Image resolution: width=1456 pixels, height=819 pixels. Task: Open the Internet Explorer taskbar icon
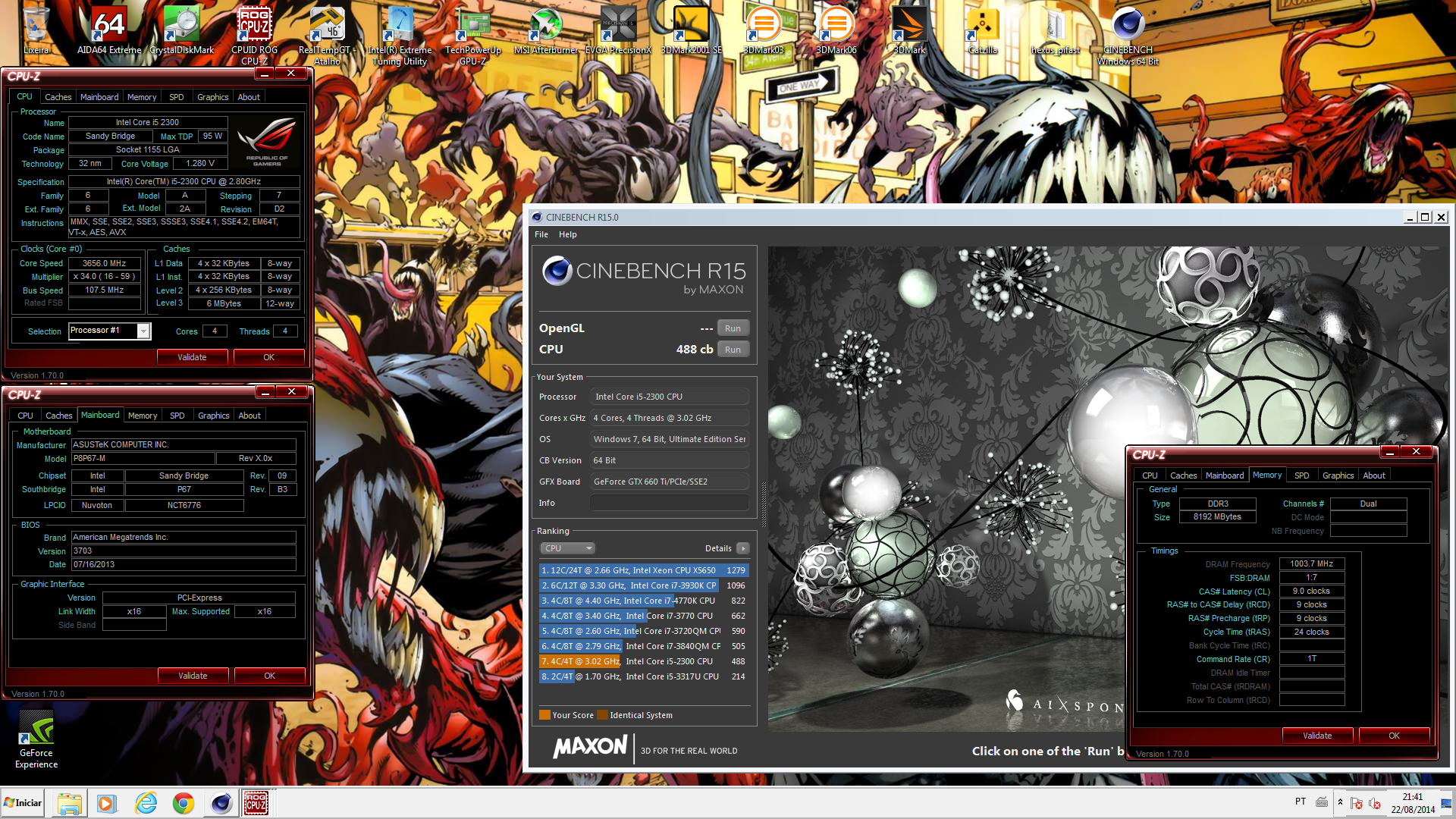click(x=146, y=803)
